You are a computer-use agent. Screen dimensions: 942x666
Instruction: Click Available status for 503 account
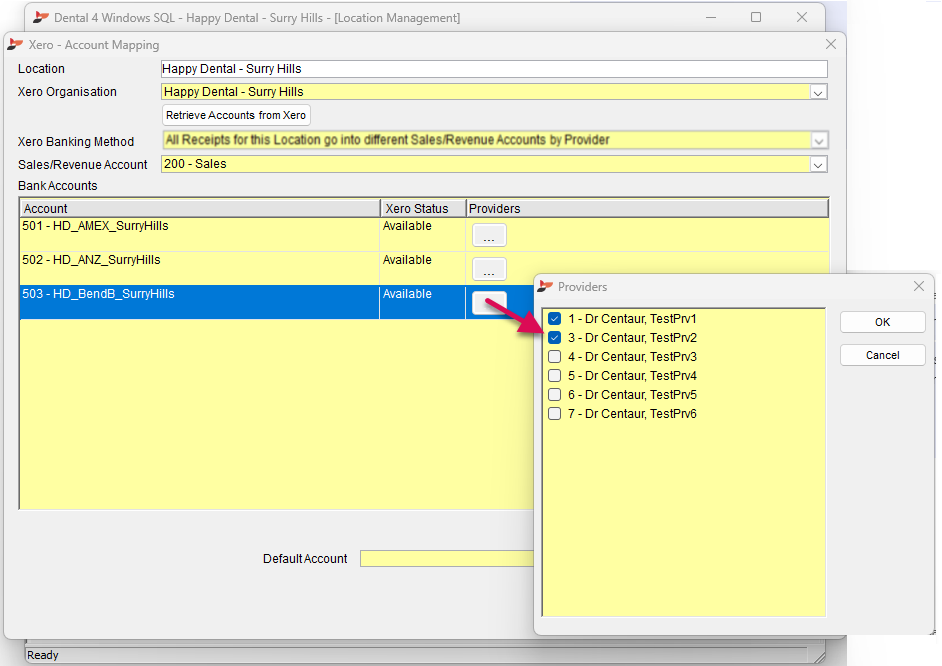coord(407,294)
